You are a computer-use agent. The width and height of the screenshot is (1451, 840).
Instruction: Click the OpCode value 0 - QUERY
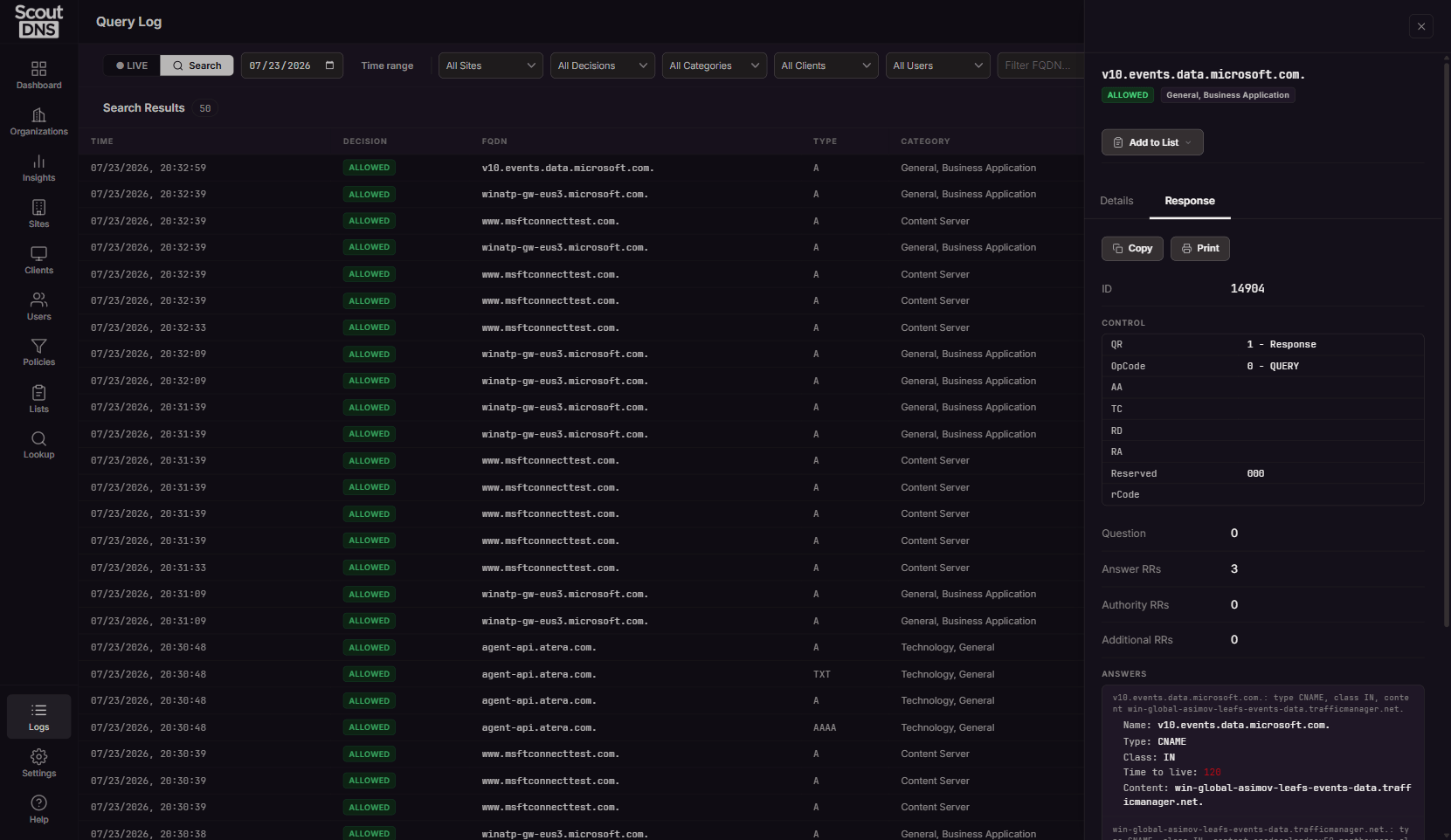[x=1273, y=367]
